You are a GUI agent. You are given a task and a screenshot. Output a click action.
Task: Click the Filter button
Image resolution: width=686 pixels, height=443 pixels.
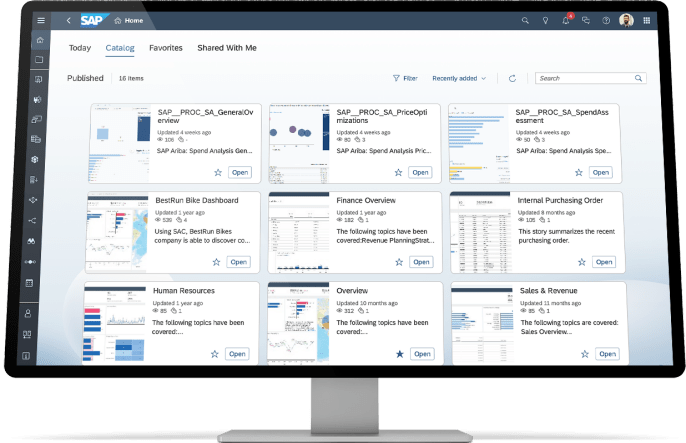[x=405, y=78]
